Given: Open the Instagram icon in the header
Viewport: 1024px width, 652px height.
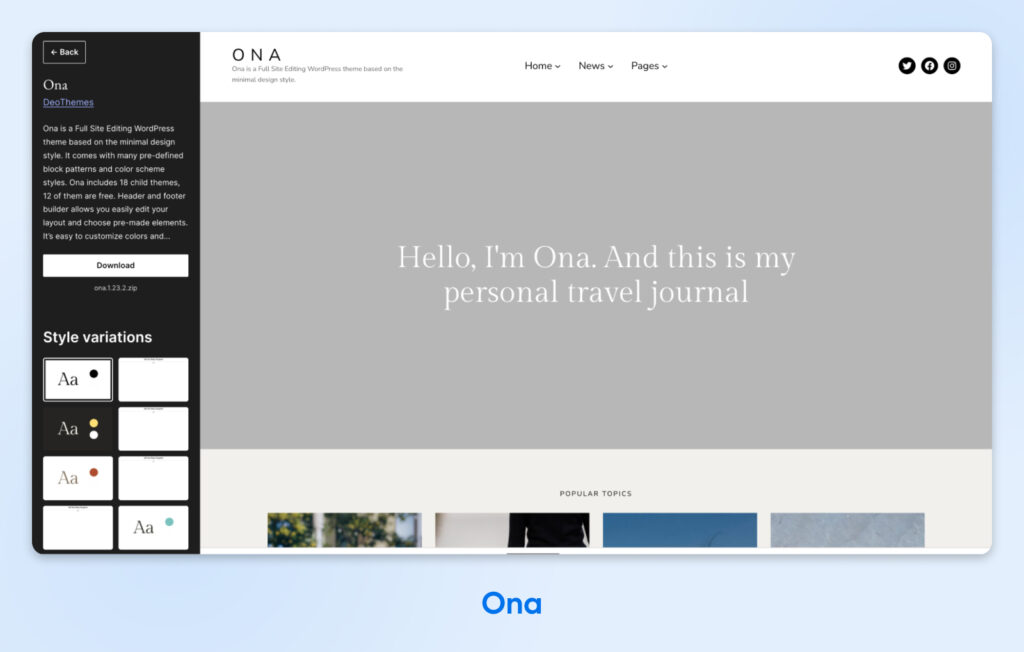Looking at the screenshot, I should pos(951,66).
